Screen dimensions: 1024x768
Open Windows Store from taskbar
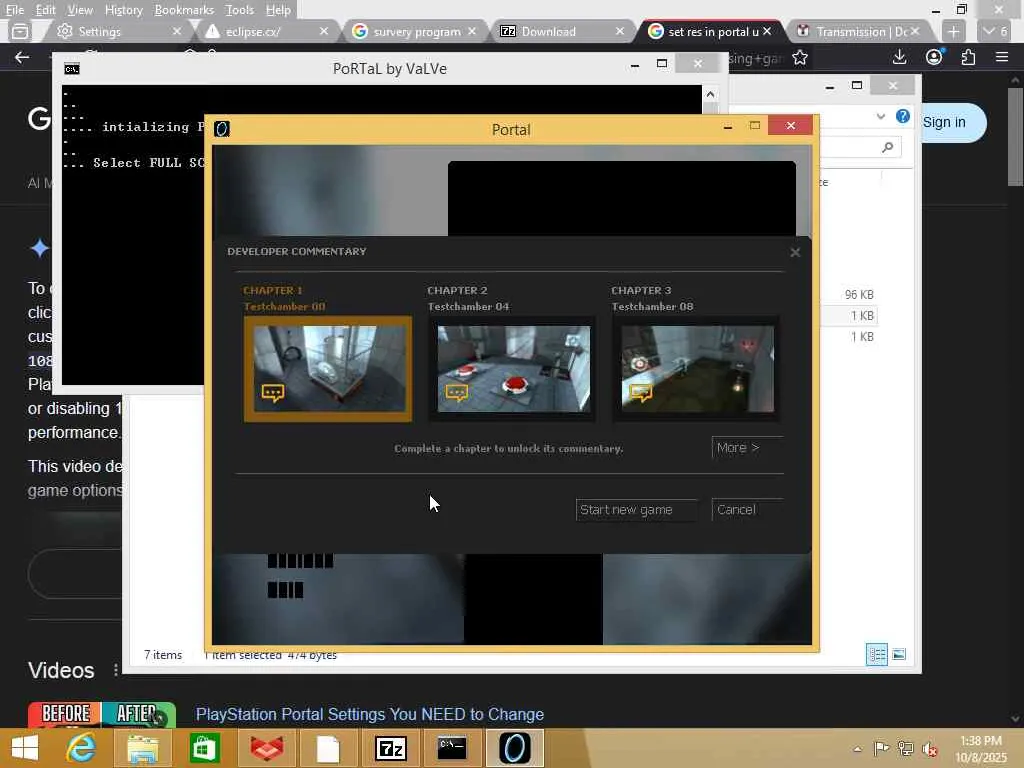click(204, 748)
